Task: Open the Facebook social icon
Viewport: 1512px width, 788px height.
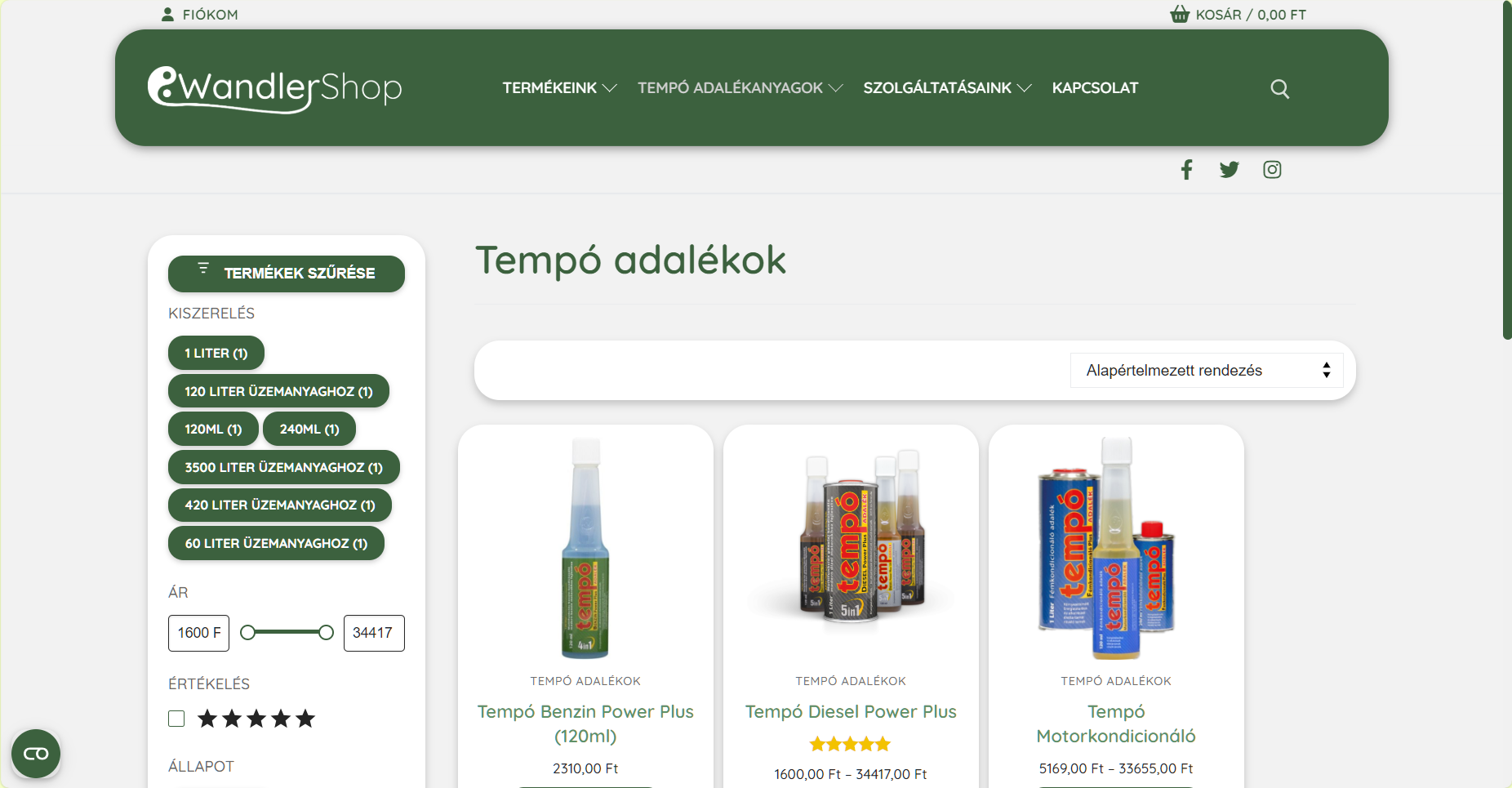Action: (x=1186, y=170)
